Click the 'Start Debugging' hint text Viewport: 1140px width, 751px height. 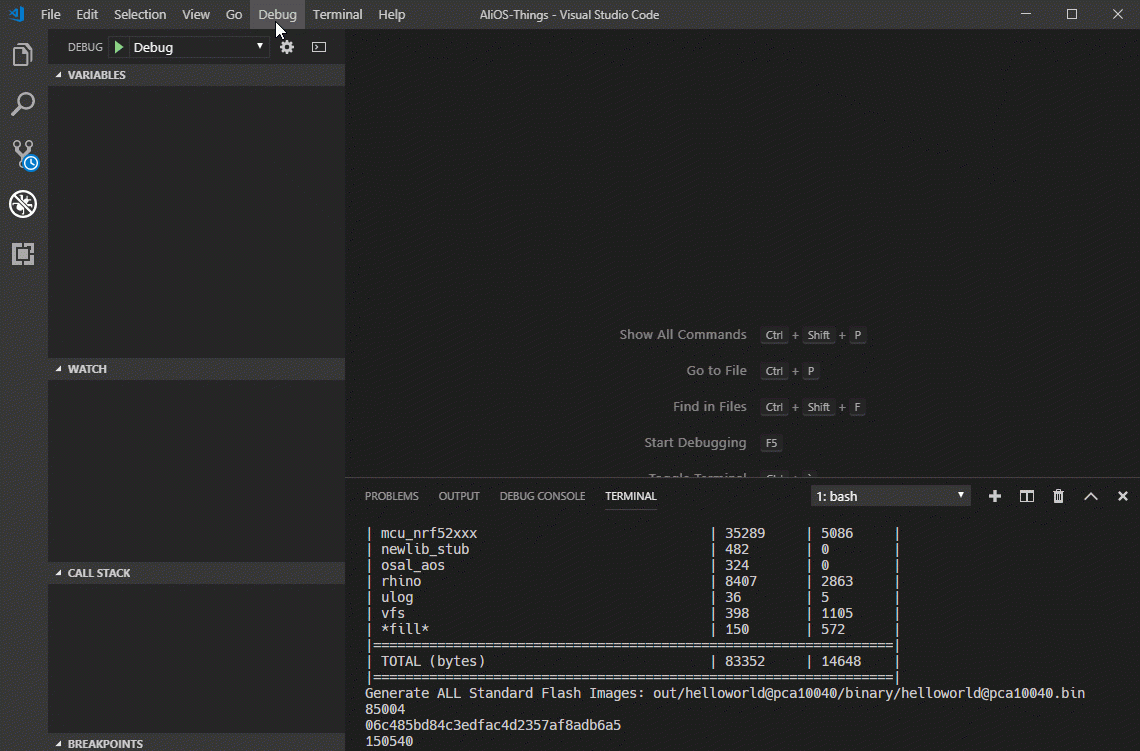(695, 443)
